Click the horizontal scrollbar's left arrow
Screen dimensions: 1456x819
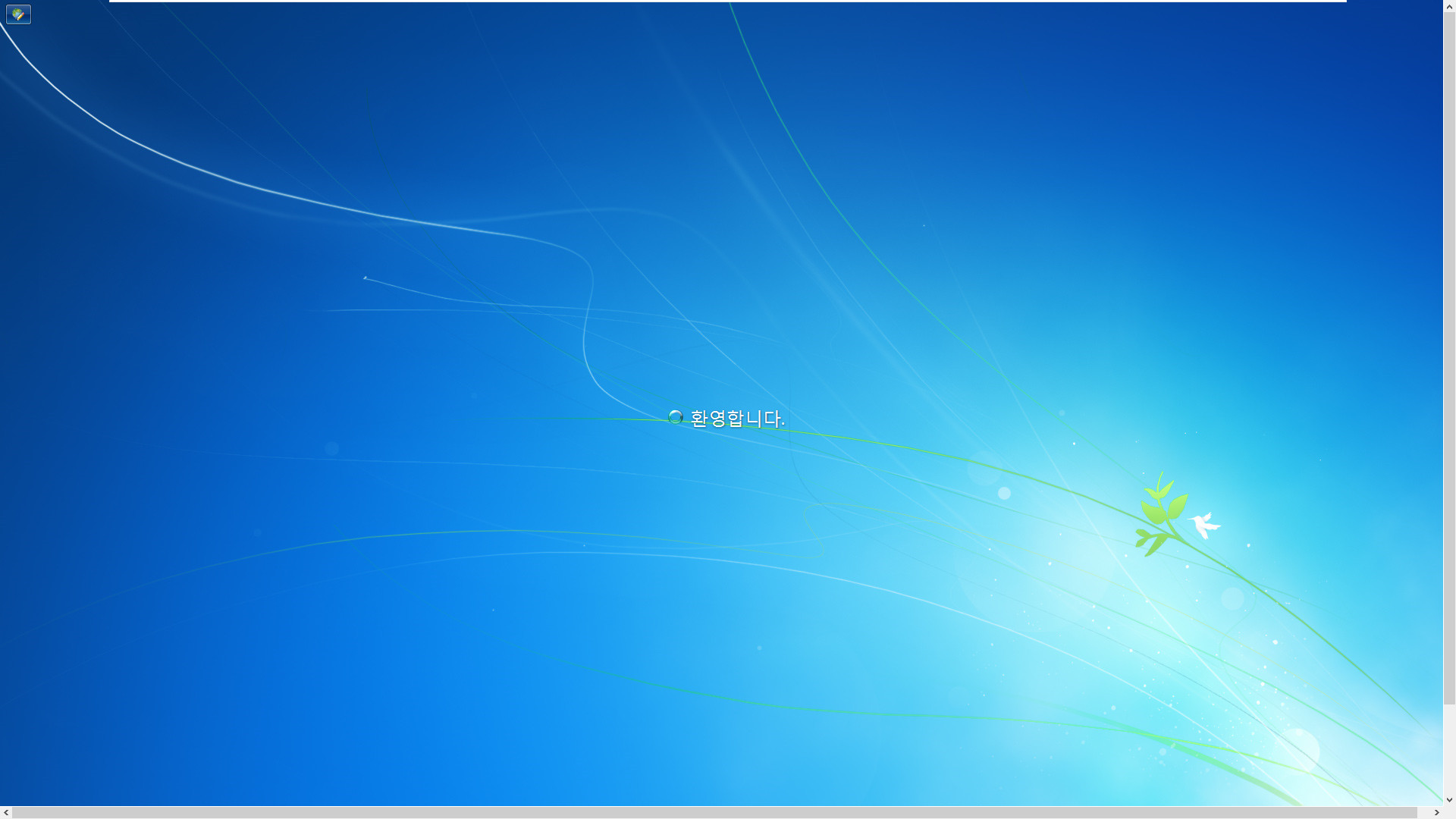(x=6, y=812)
